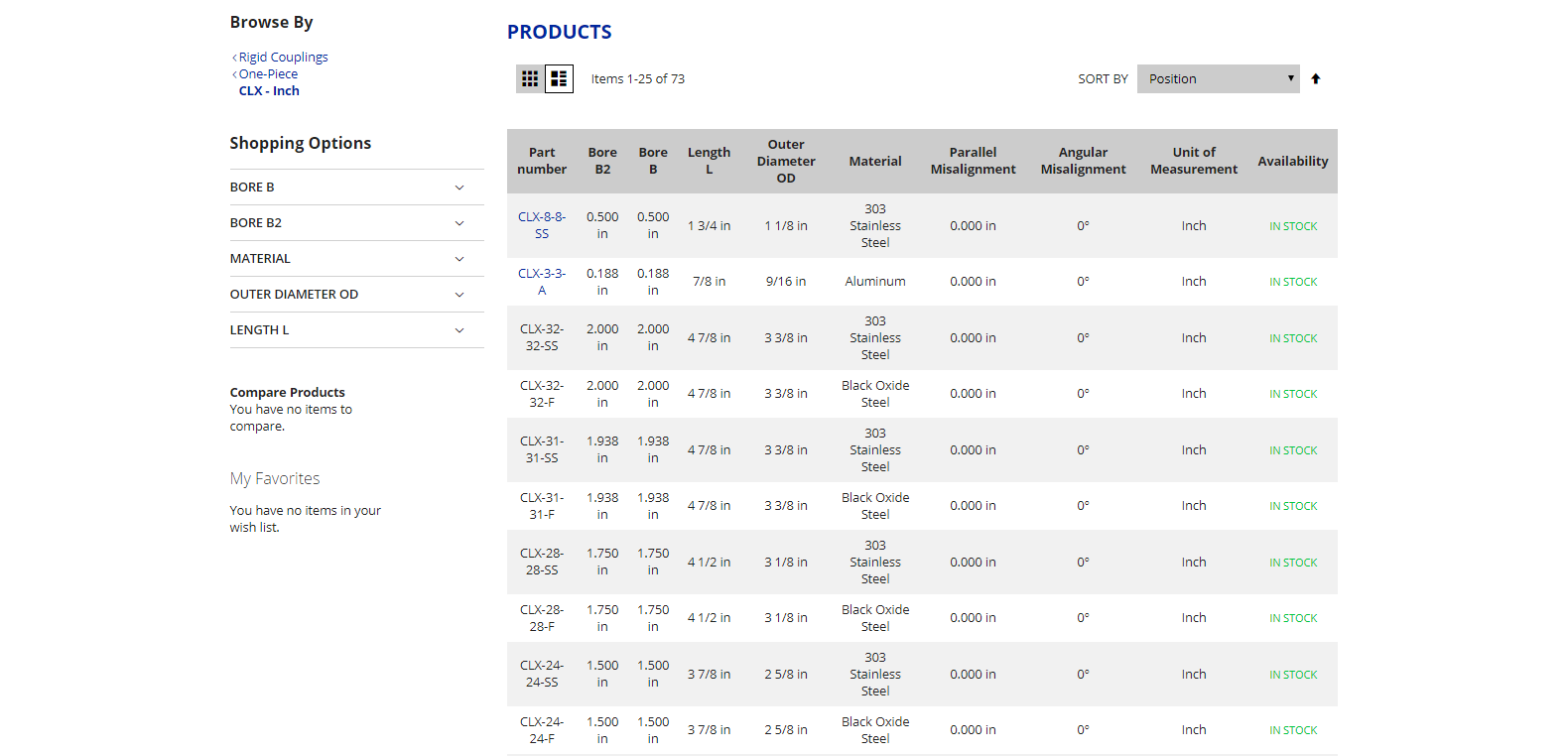Click IN STOCK for CLX-24-24-F row

pyautogui.click(x=1293, y=730)
